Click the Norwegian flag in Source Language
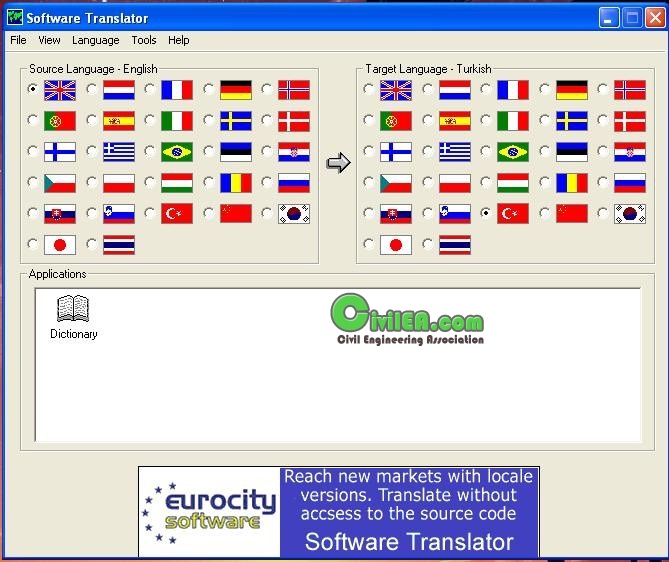The image size is (669, 562). [294, 90]
